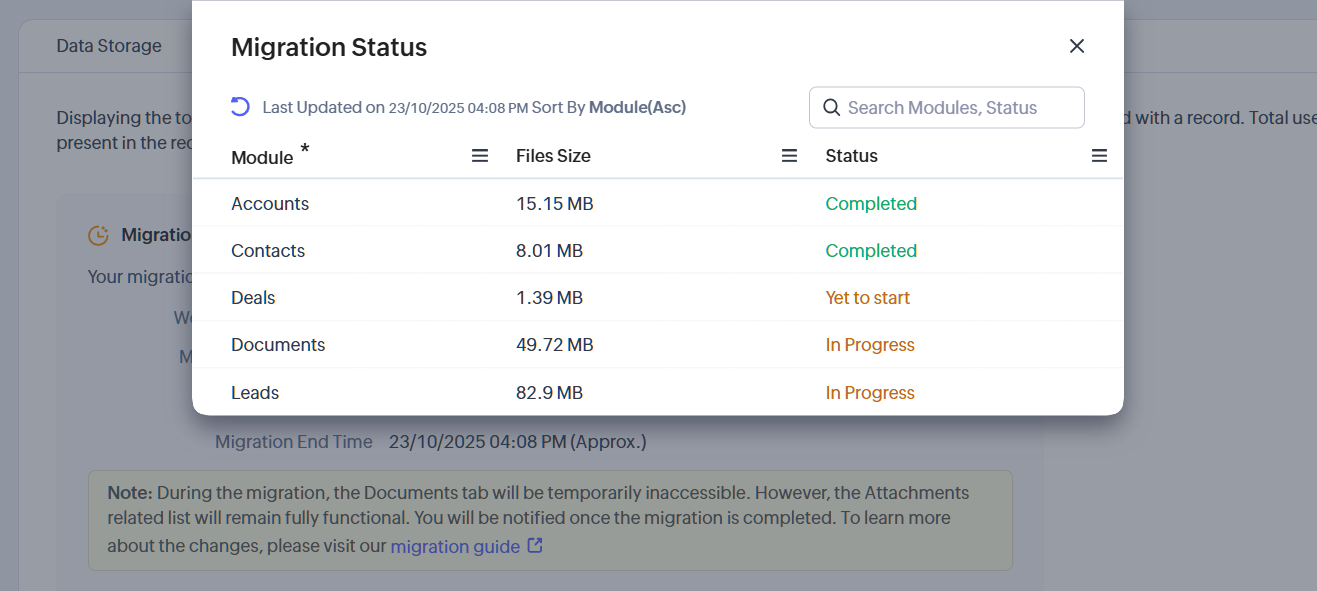This screenshot has height=591, width=1317.
Task: Click the Module(Asc) sort label
Action: tap(637, 107)
